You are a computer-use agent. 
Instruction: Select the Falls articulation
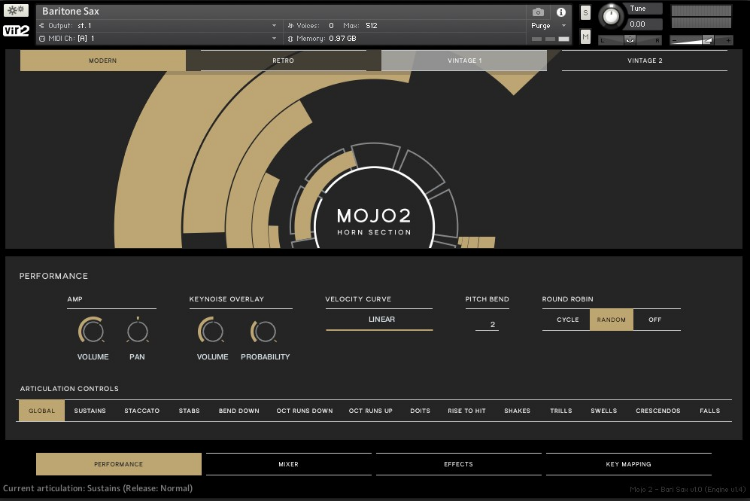pyautogui.click(x=709, y=410)
